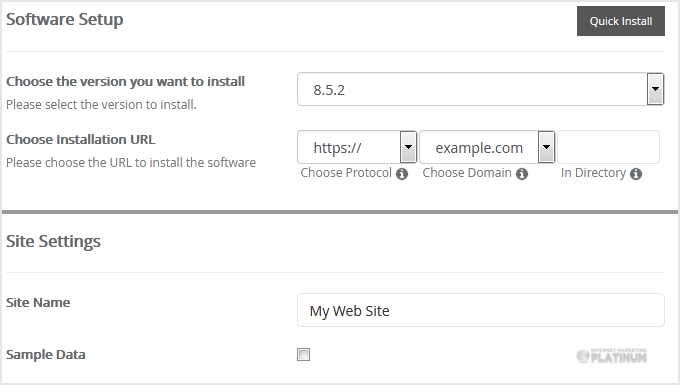Screen dimensions: 680x385
Task: Click the Site Name label
Action: (x=38, y=302)
